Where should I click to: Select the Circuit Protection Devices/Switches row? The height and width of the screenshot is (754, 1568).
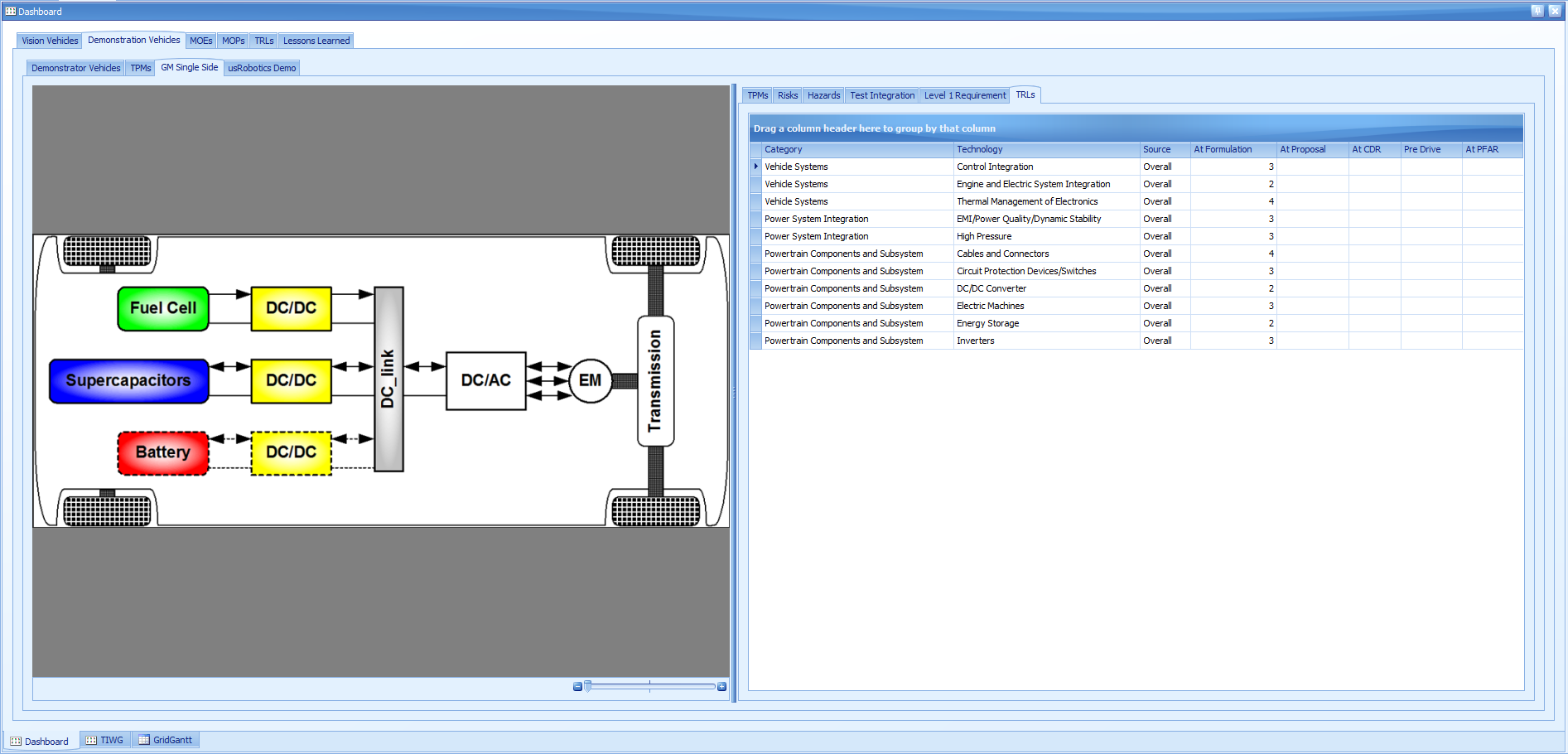[1136, 271]
